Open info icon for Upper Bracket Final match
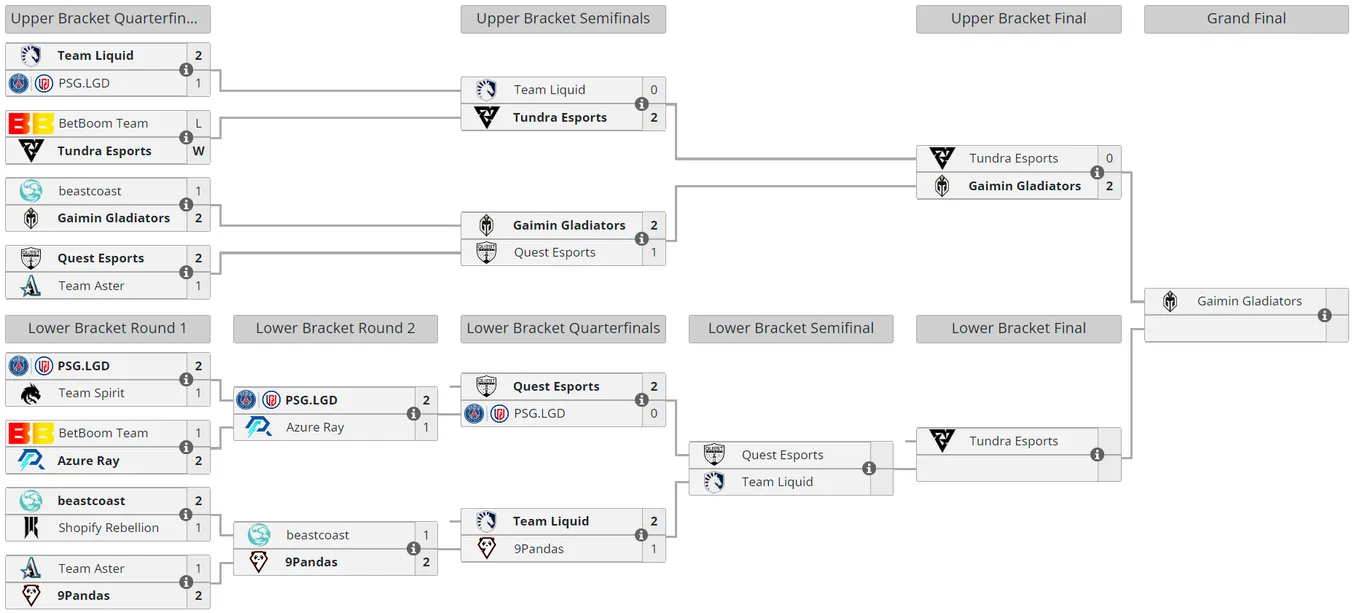 (1097, 172)
